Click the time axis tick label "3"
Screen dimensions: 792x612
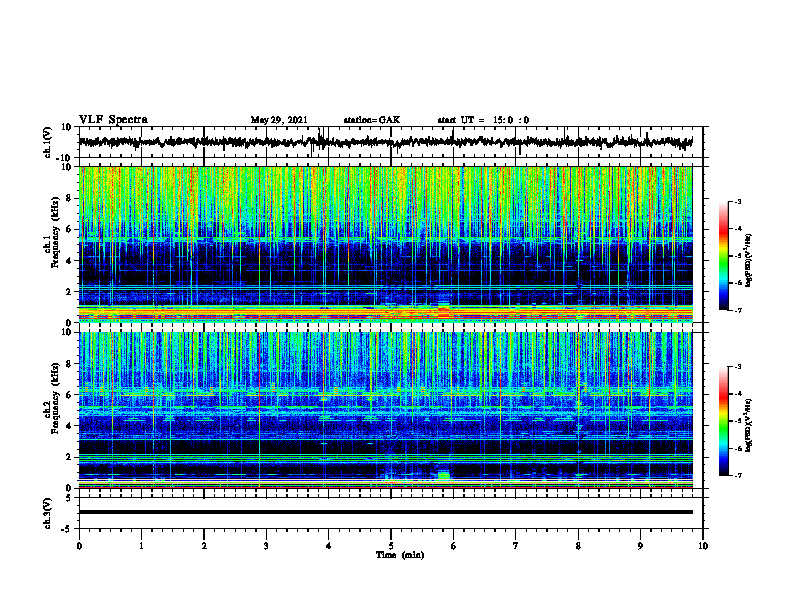coord(266,546)
